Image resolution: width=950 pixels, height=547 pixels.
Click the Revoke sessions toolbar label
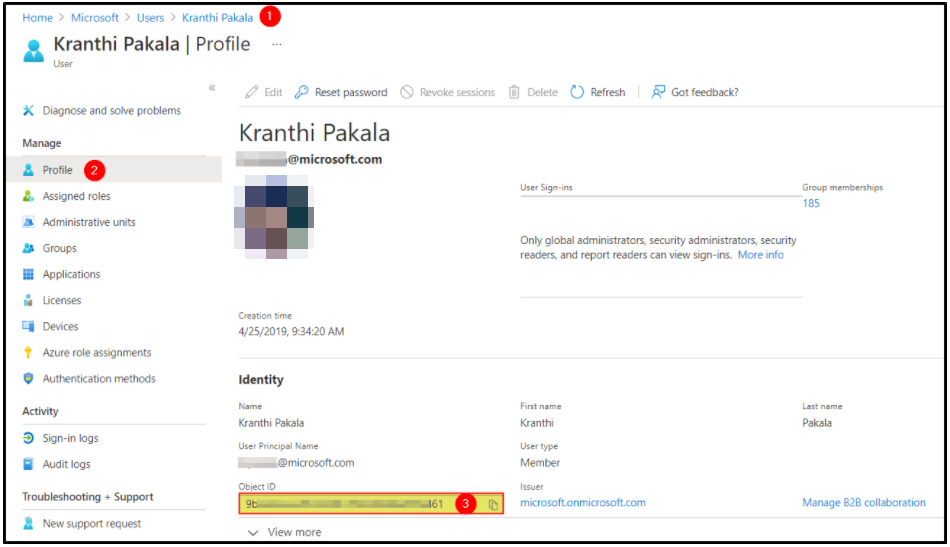pos(457,92)
